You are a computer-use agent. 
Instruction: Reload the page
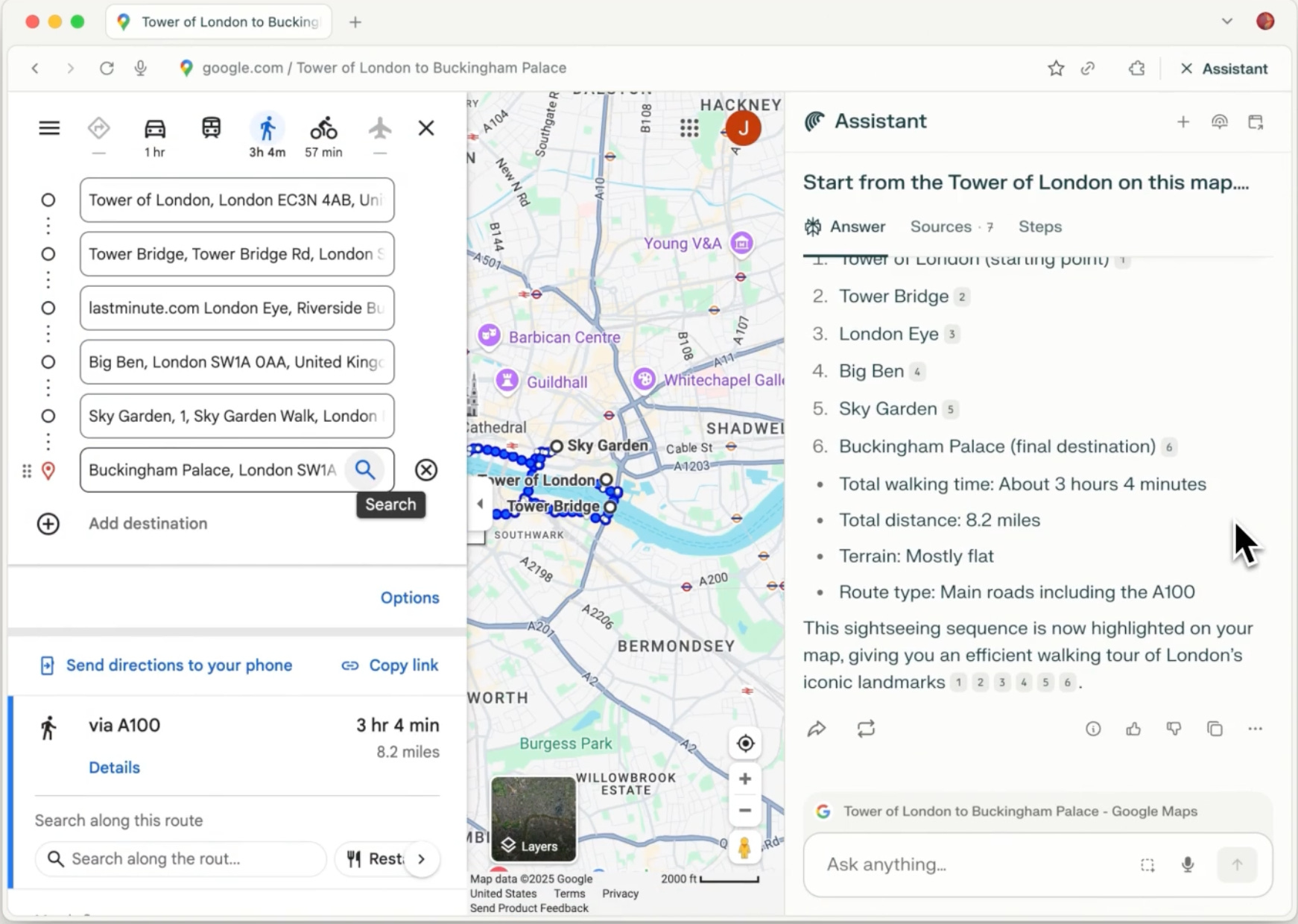[x=107, y=69]
